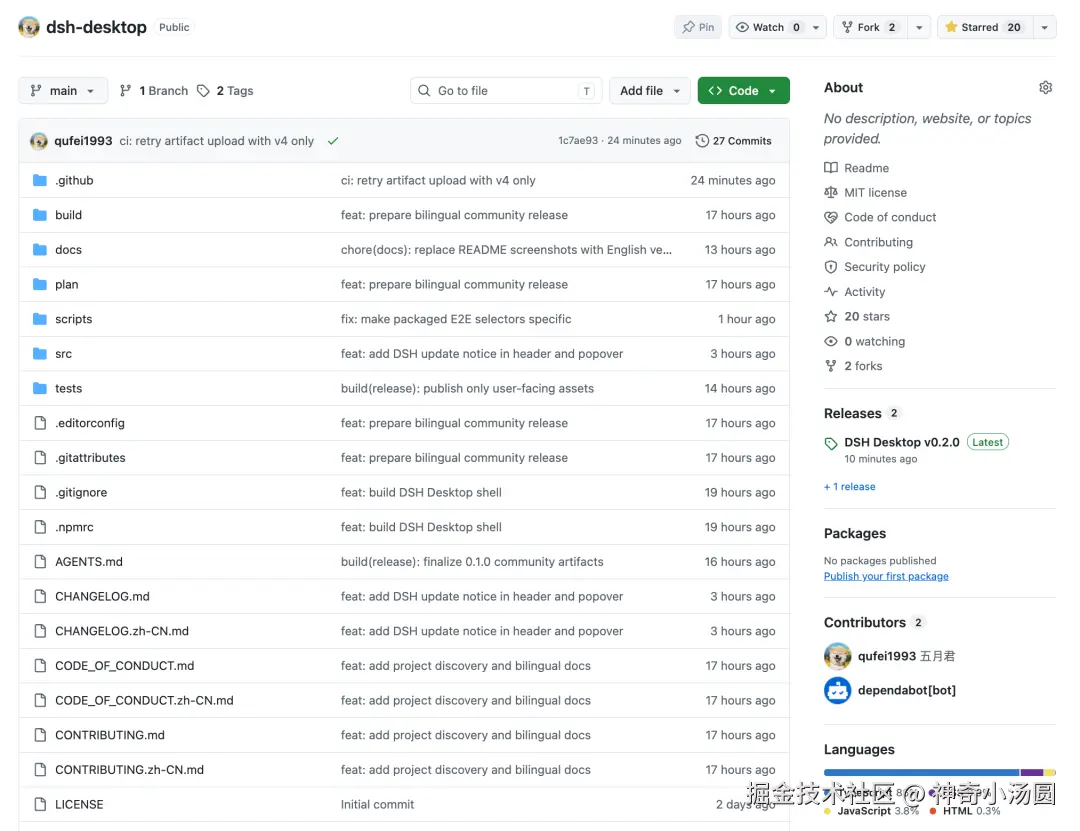Image resolution: width=1080 pixels, height=831 pixels.
Task: Click the fork icon beside 2 forks
Action: pyautogui.click(x=831, y=367)
